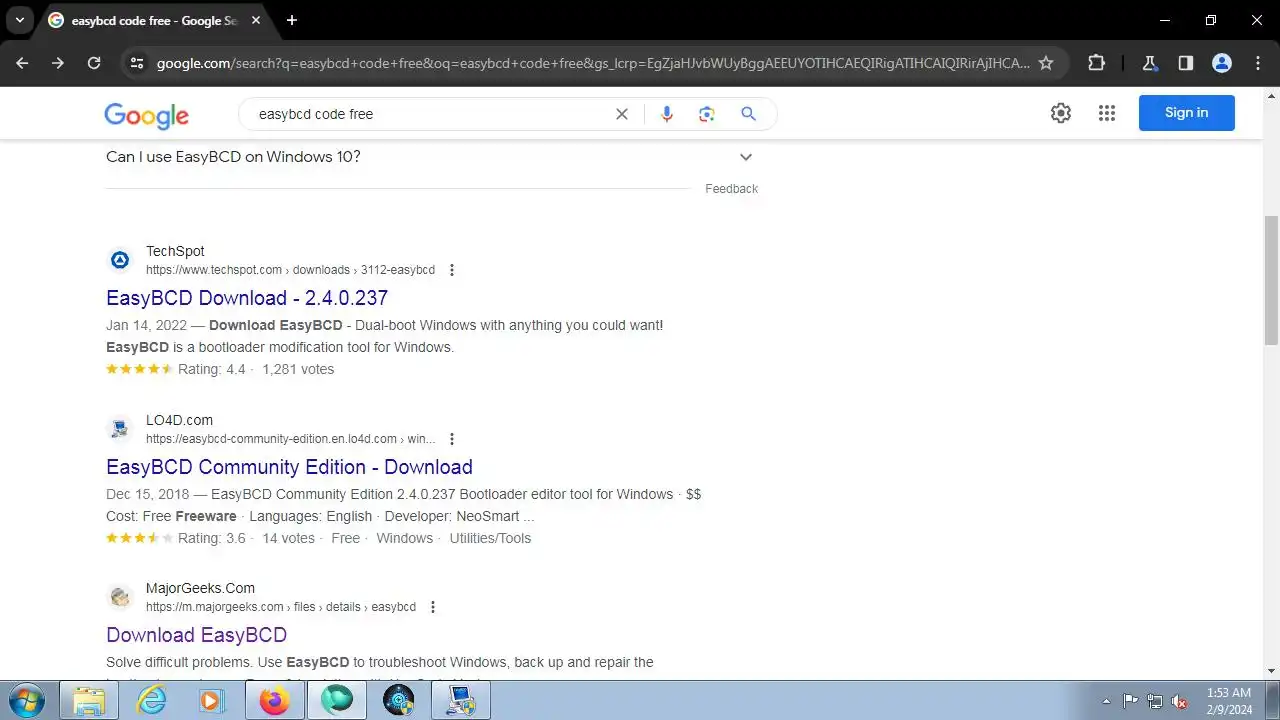Click the techspot.com URL breadcrumb
The image size is (1280, 720).
click(290, 270)
